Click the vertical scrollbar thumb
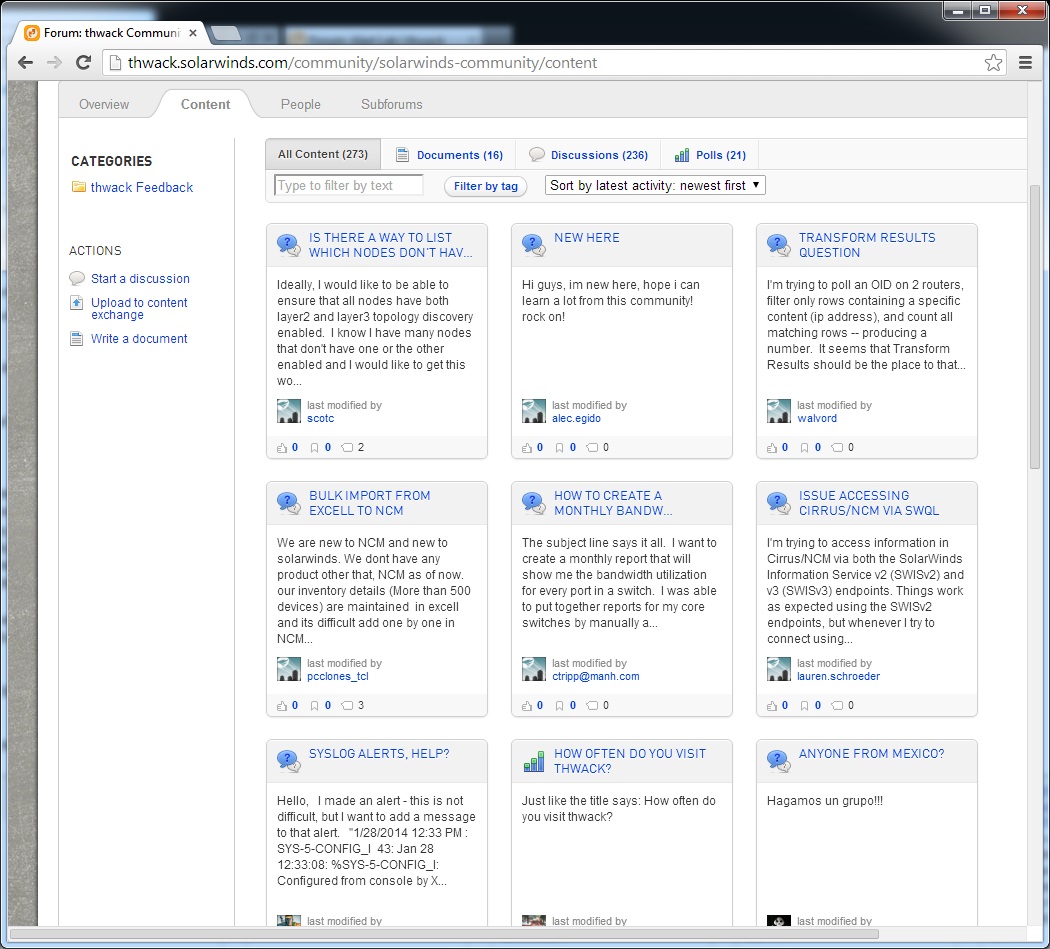Image resolution: width=1050 pixels, height=949 pixels. click(x=1035, y=326)
